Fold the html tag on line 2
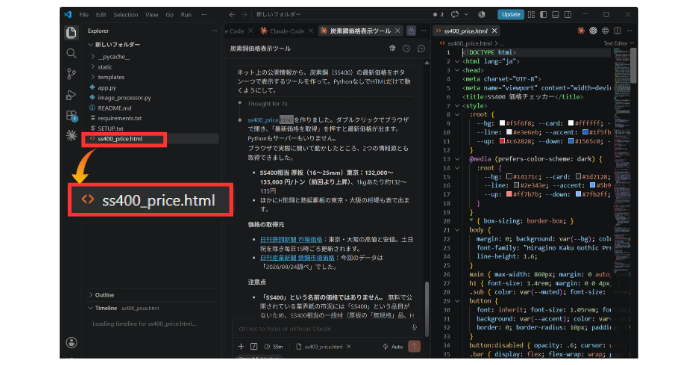 coord(457,61)
